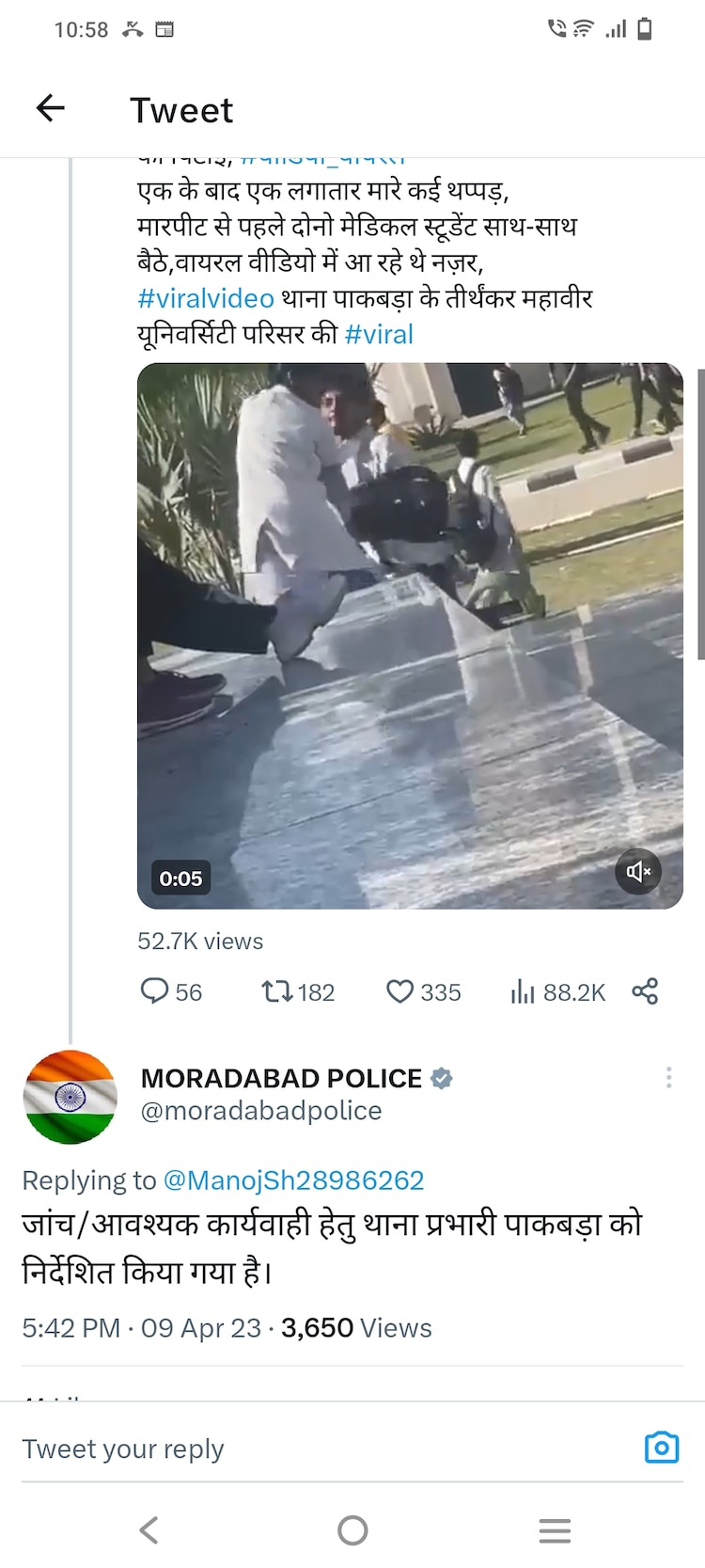Open @ManojSh28986262 mention link
This screenshot has height=1568, width=705.
point(293,1180)
